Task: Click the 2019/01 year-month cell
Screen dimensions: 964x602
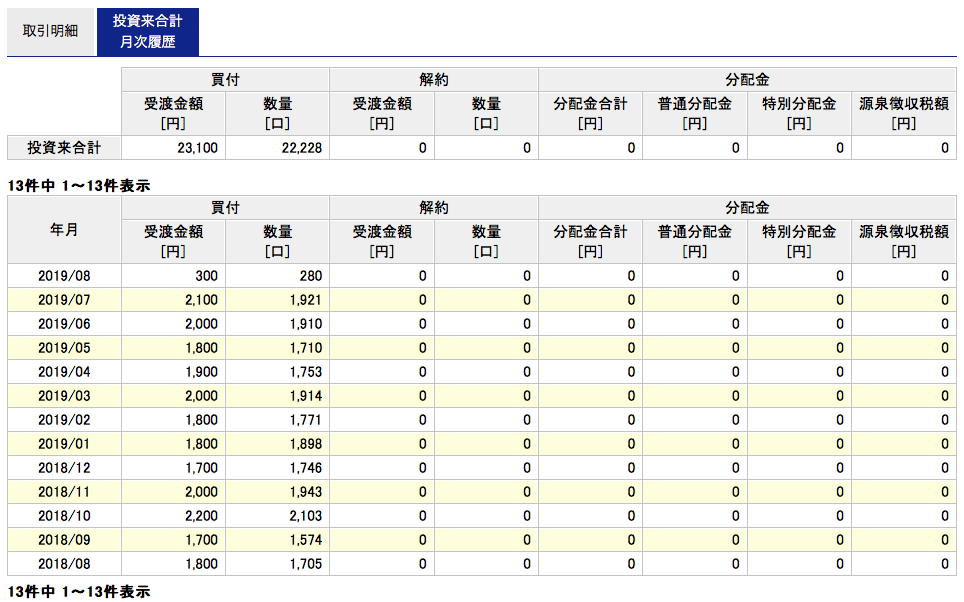Action: tap(64, 444)
